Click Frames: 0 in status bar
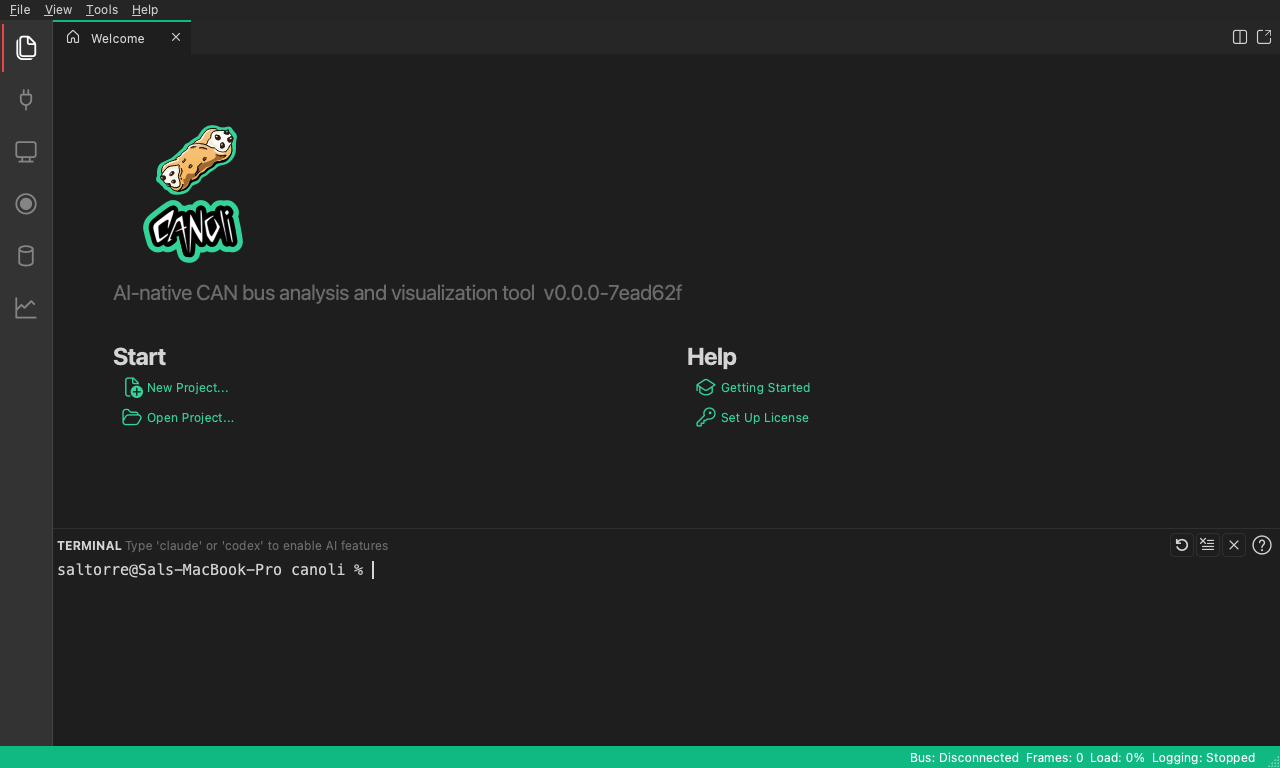The height and width of the screenshot is (768, 1280). [x=1054, y=758]
